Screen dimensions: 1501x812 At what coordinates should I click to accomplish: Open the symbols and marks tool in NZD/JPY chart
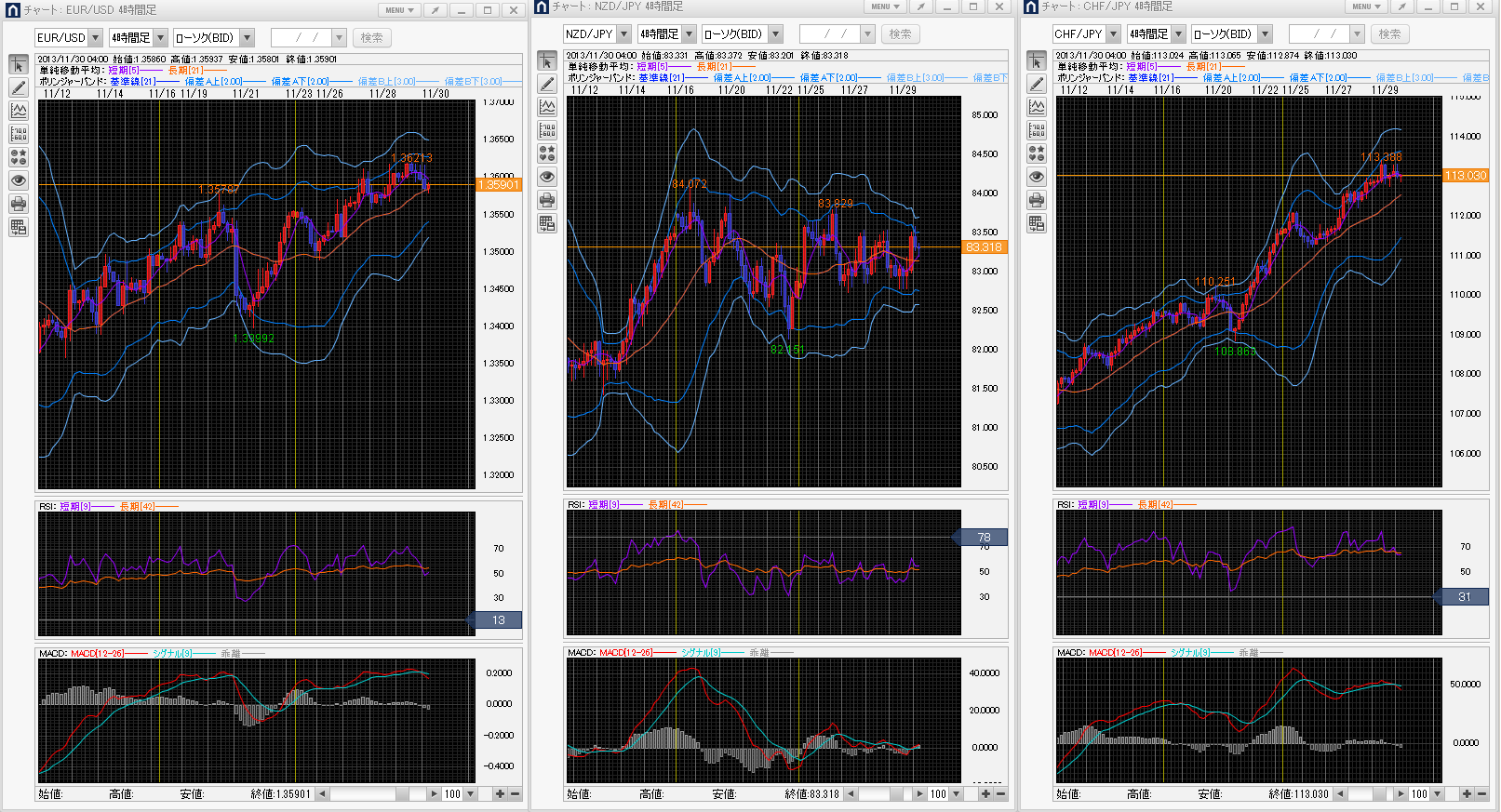547,153
